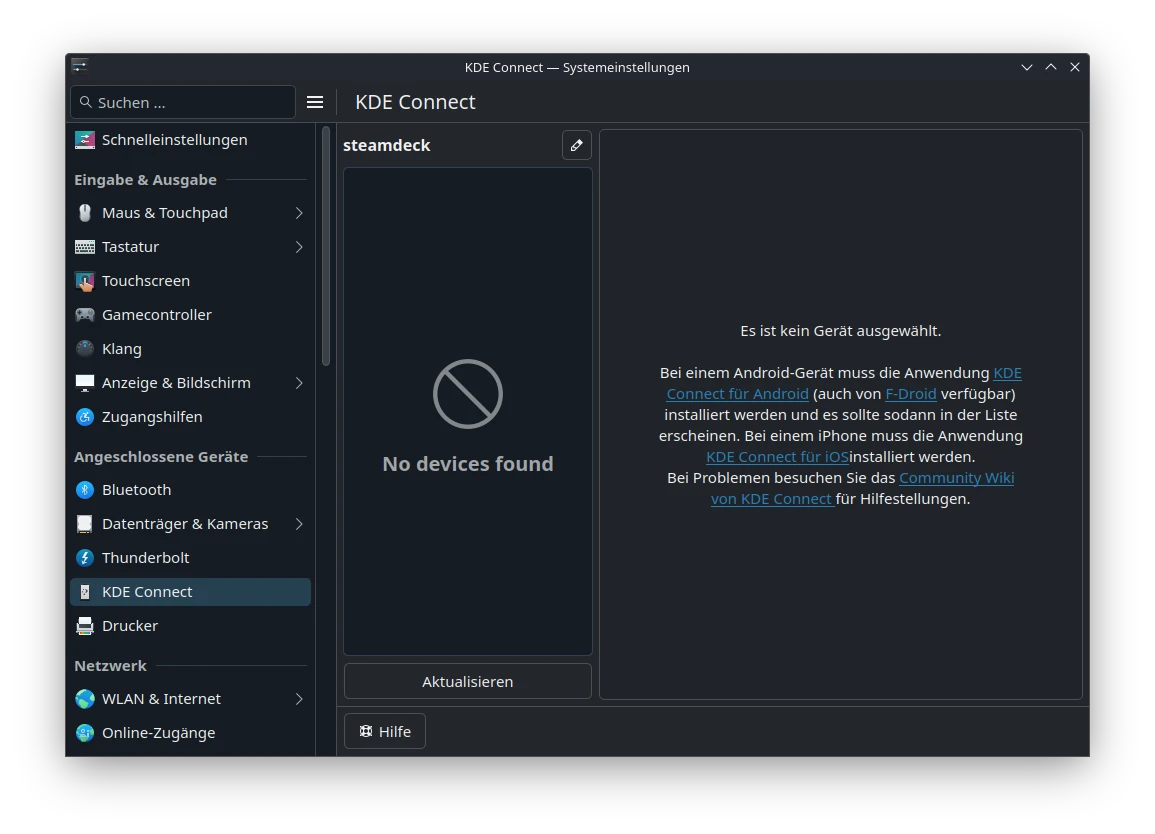Click the Online-Zugänge globe icon

(x=85, y=732)
